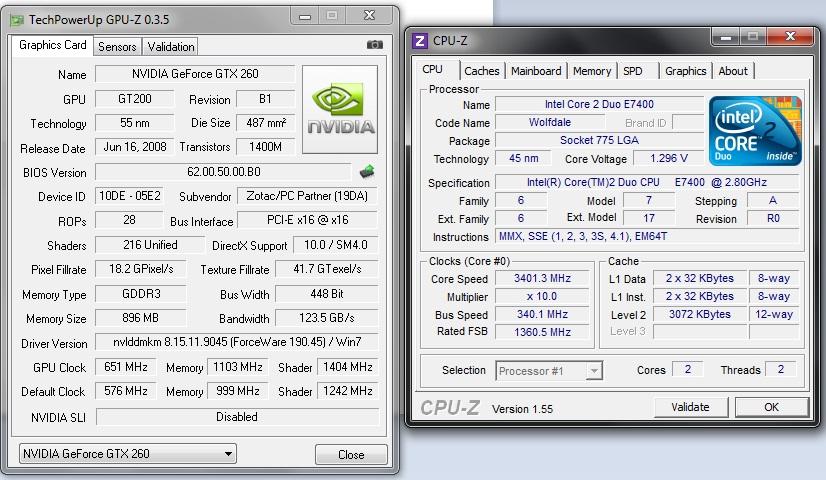Click the Core Speed value 3401.3 MHz
This screenshot has height=480, width=826.
(x=542, y=278)
